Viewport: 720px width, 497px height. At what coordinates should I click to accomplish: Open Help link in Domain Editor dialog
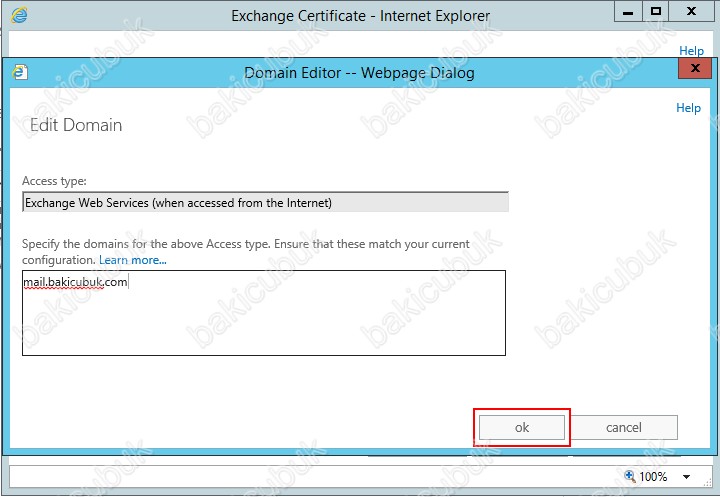(688, 108)
